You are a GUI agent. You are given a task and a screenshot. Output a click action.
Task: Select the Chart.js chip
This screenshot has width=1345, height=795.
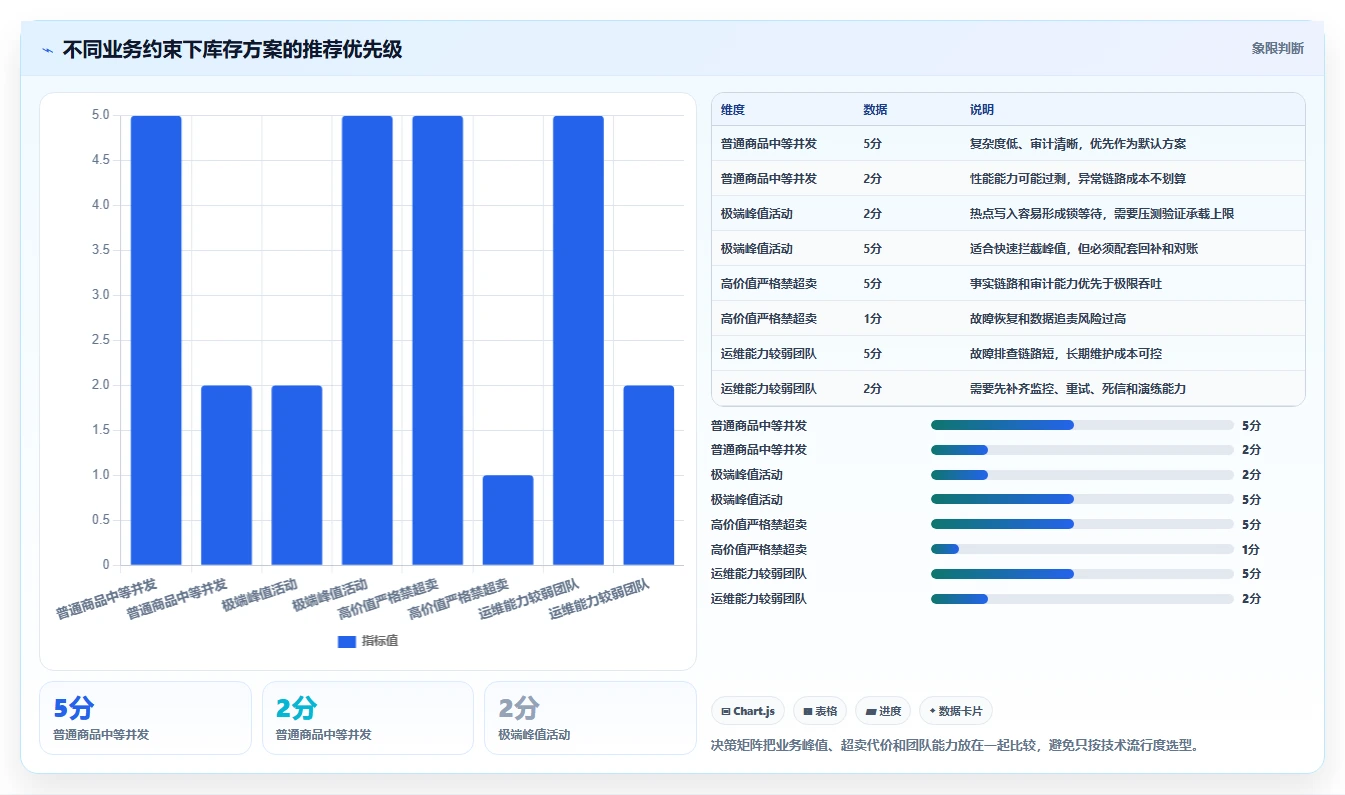[x=748, y=711]
